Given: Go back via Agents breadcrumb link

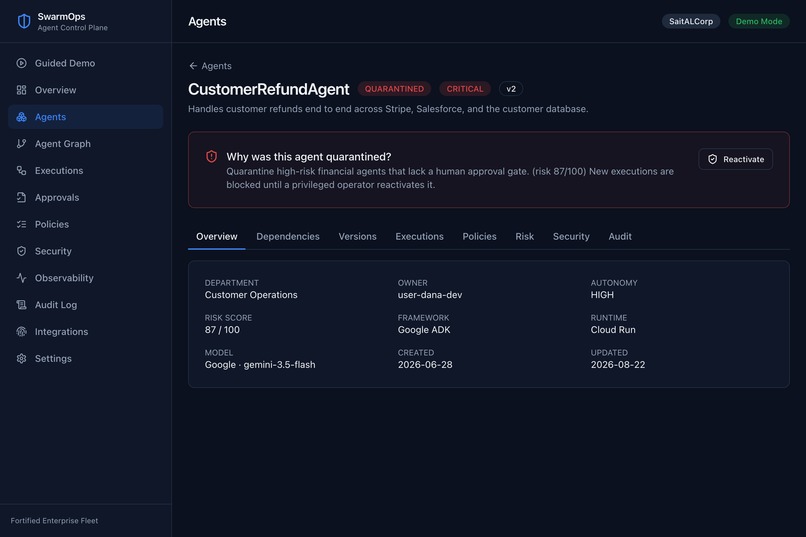Looking at the screenshot, I should click(x=210, y=66).
